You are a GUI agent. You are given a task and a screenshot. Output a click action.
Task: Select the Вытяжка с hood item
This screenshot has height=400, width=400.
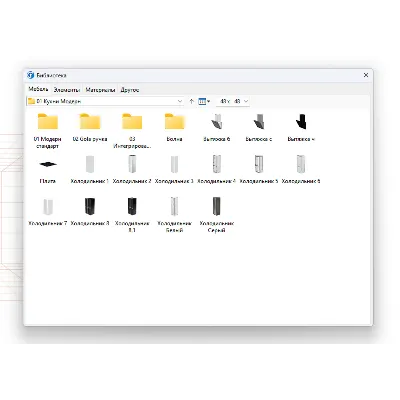tap(259, 128)
